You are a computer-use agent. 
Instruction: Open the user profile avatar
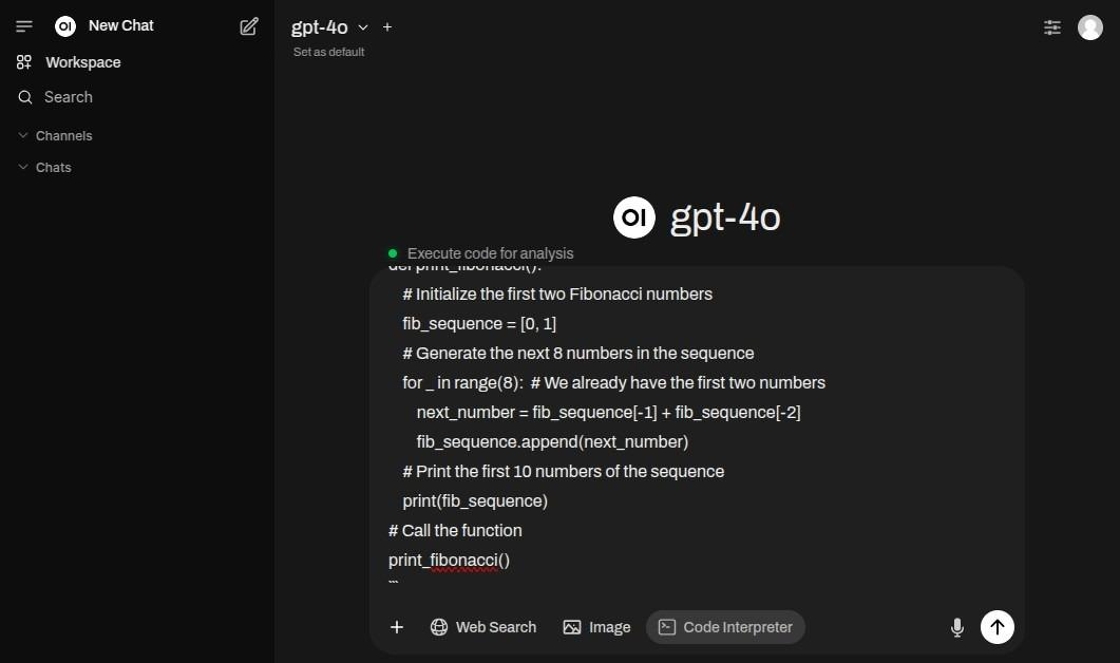(x=1090, y=27)
